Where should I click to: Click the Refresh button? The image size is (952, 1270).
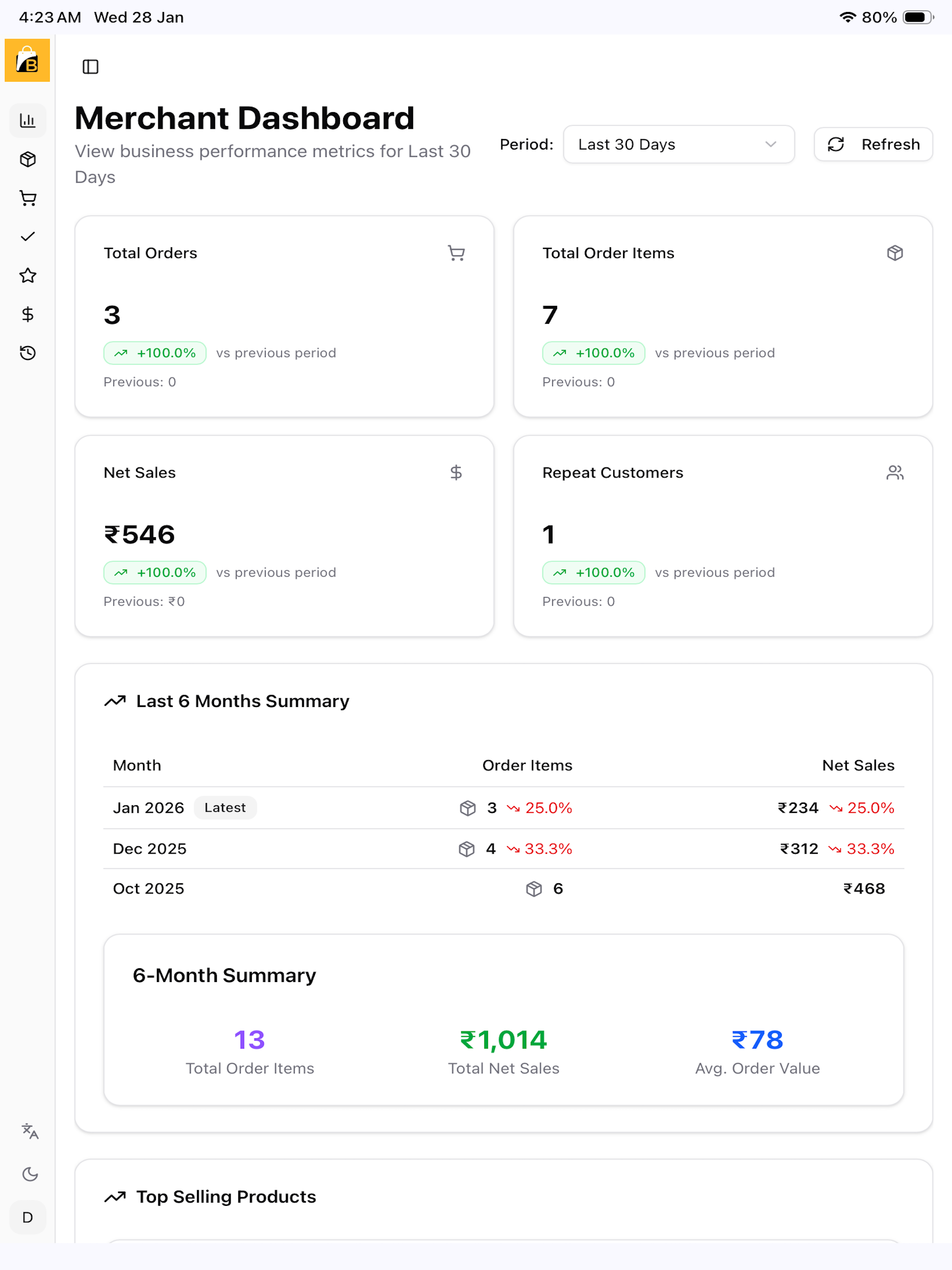point(873,144)
